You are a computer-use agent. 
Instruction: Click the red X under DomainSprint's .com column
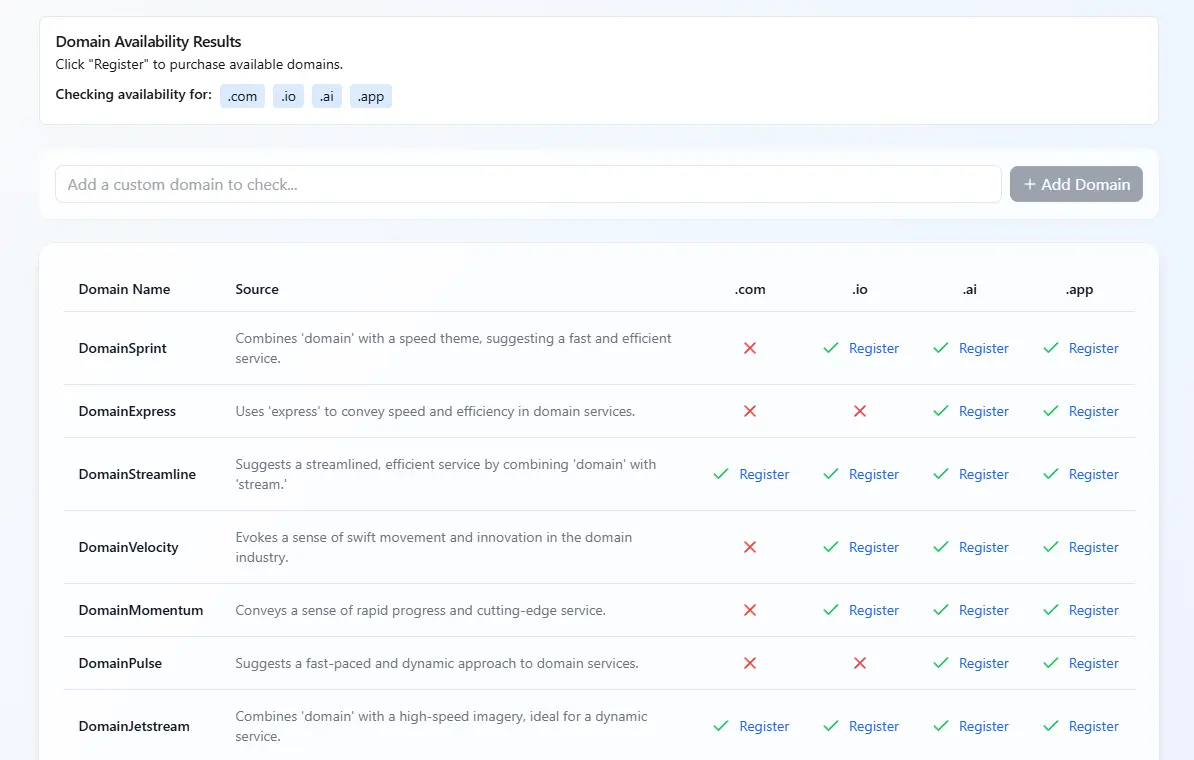click(750, 348)
